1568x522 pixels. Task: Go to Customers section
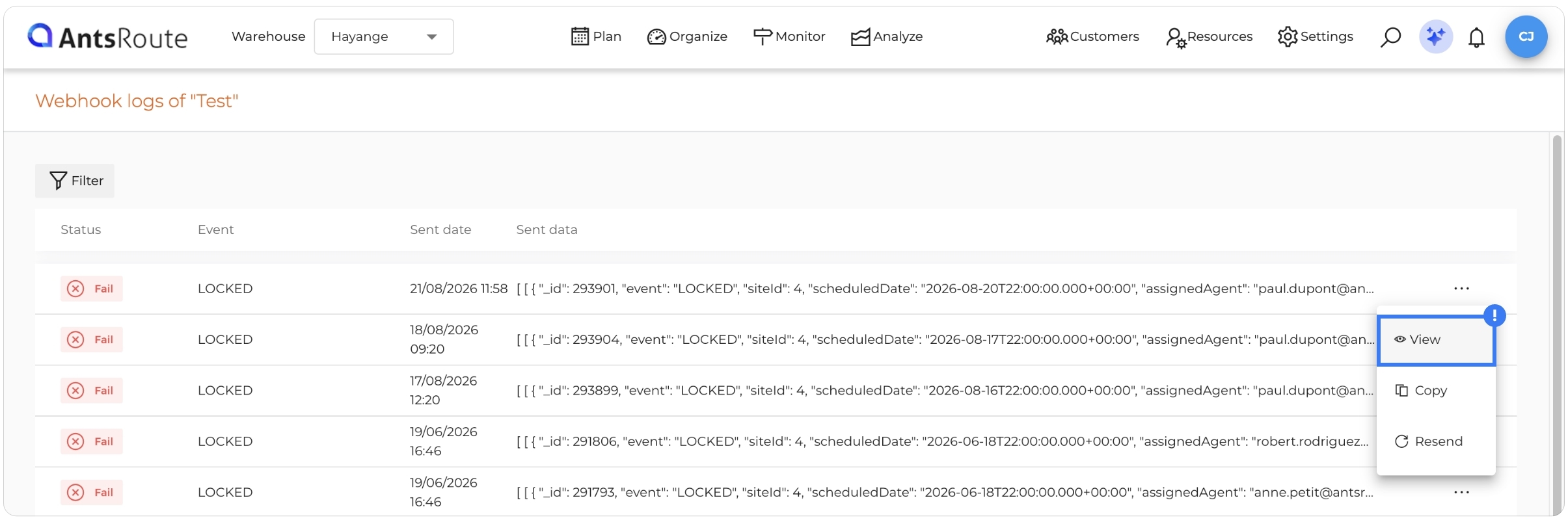(x=1092, y=36)
